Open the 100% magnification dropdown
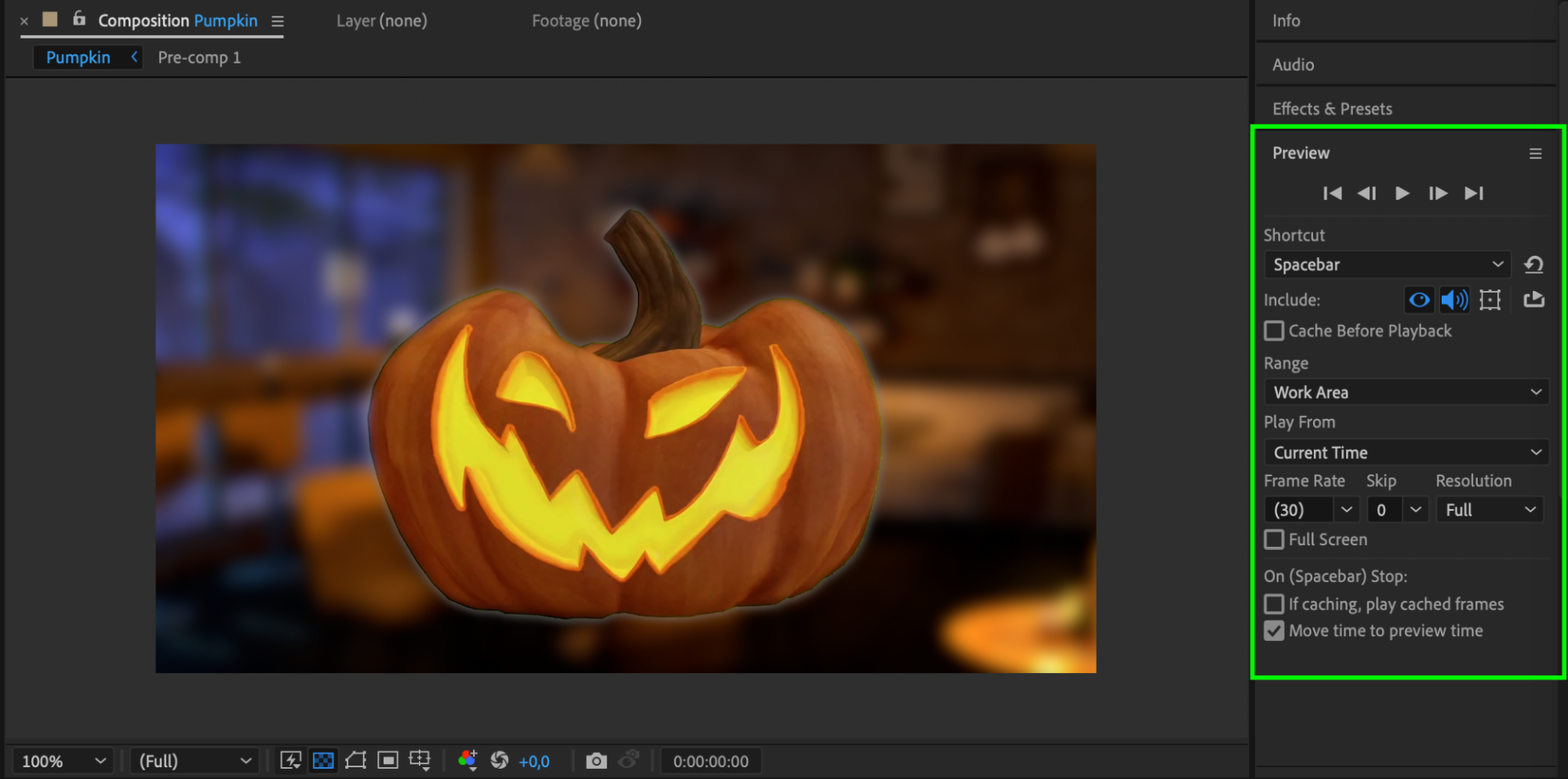Screen dimensions: 1568x779 coord(63,761)
